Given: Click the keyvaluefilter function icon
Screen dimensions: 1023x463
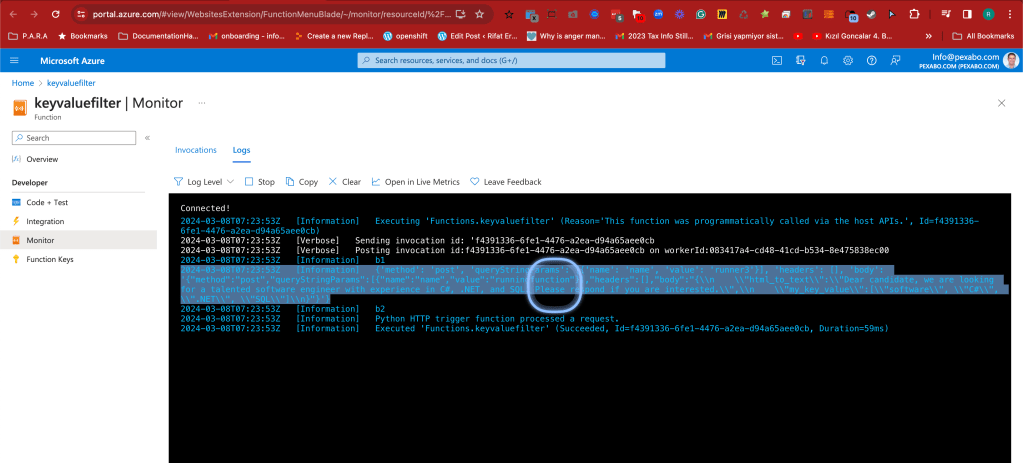Looking at the screenshot, I should pos(20,107).
